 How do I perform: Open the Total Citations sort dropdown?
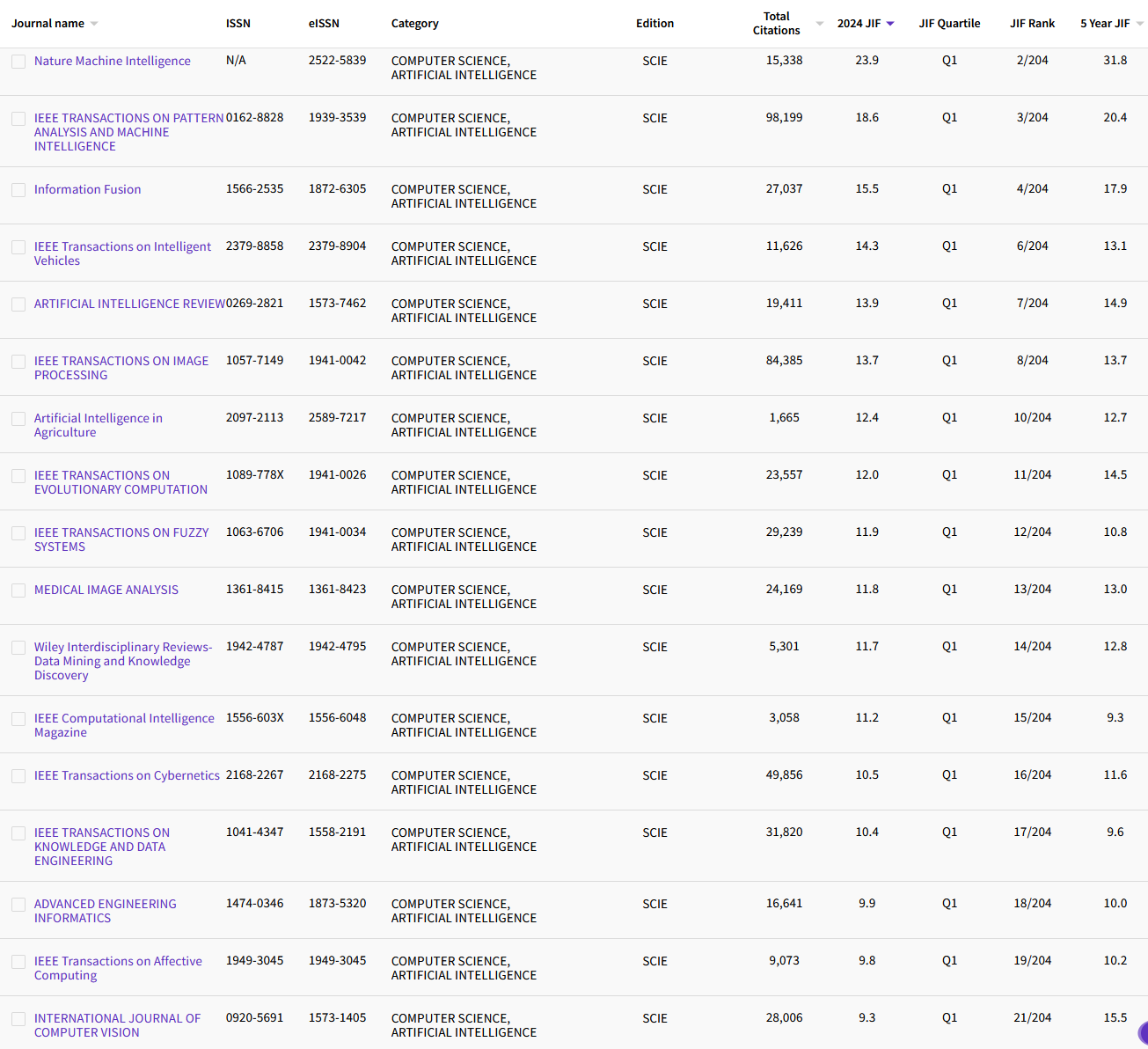[x=818, y=24]
